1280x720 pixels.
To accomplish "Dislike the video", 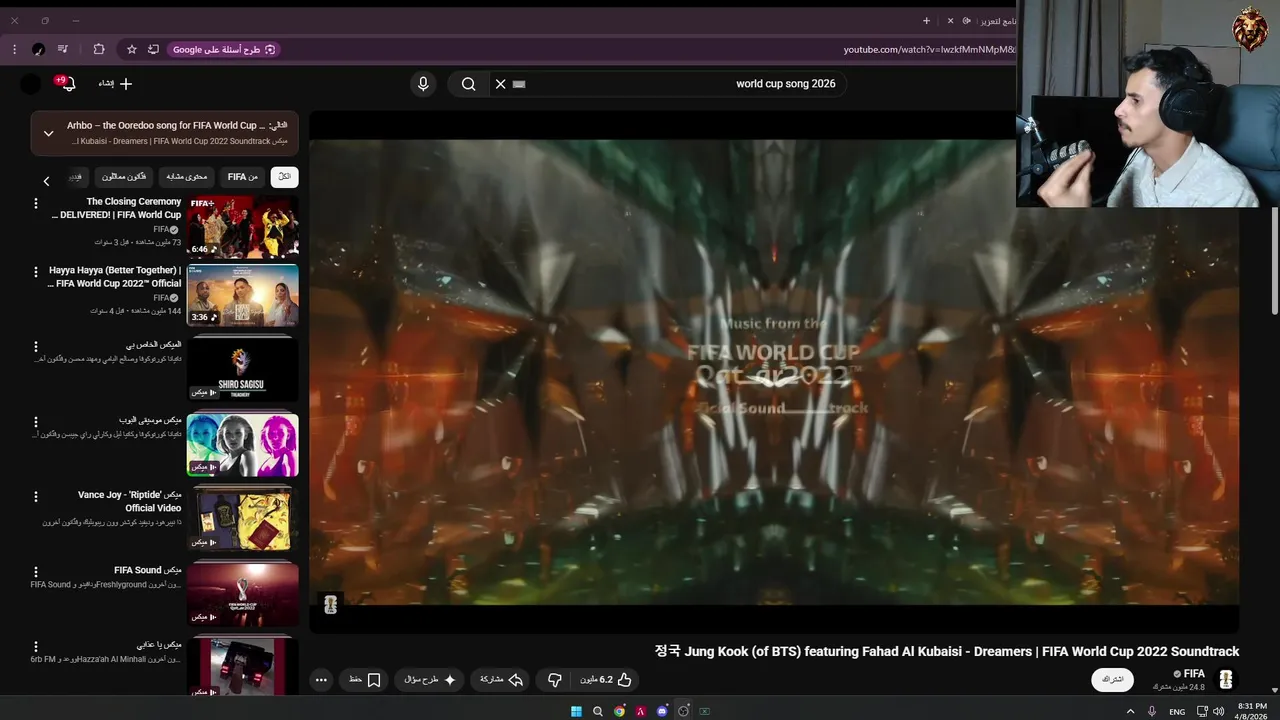I will [554, 680].
